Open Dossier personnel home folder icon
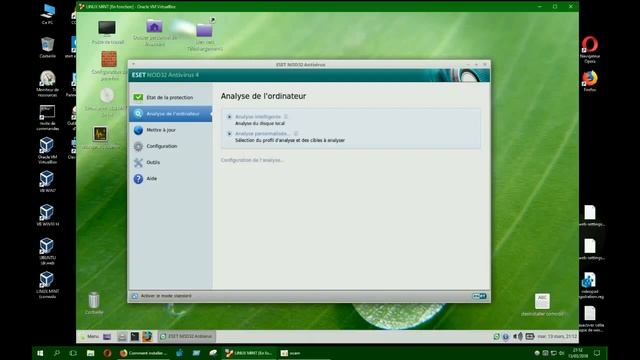Viewport: 640px width, 360px height. pos(155,33)
